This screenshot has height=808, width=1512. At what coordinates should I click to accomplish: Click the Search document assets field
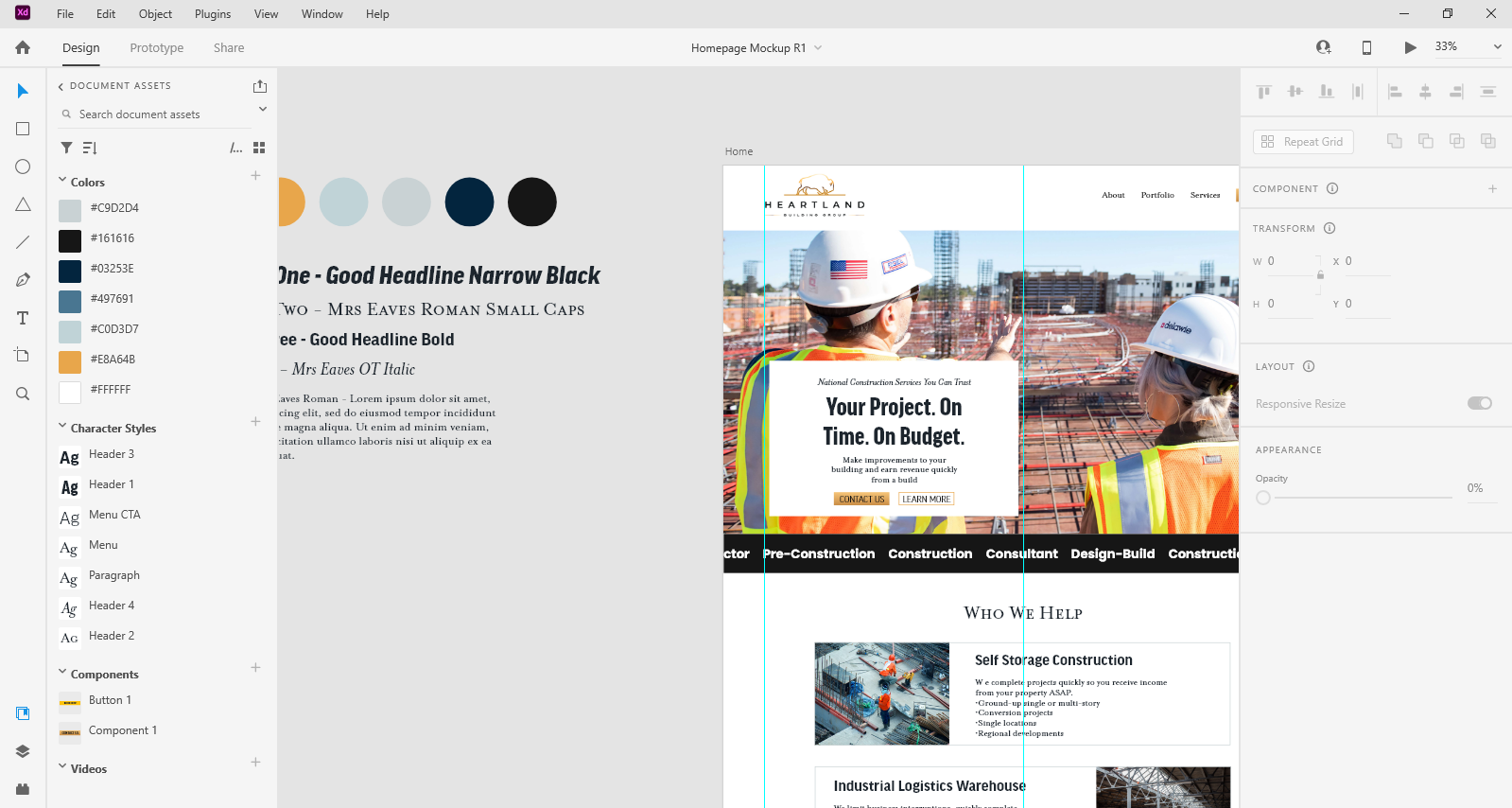pos(156,114)
